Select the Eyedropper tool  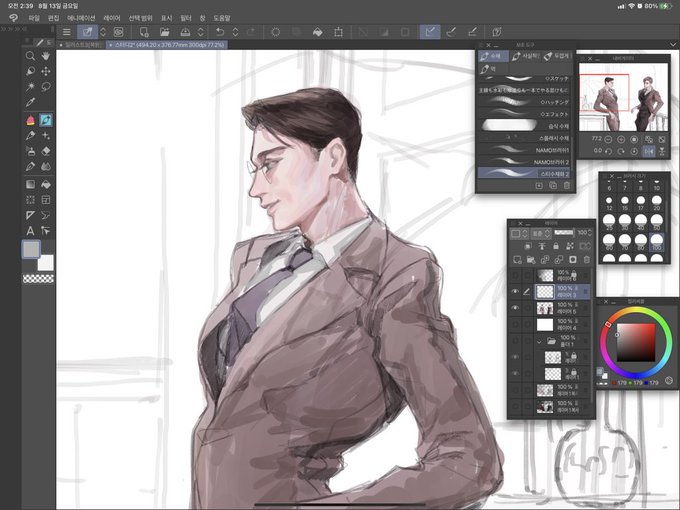pyautogui.click(x=30, y=103)
